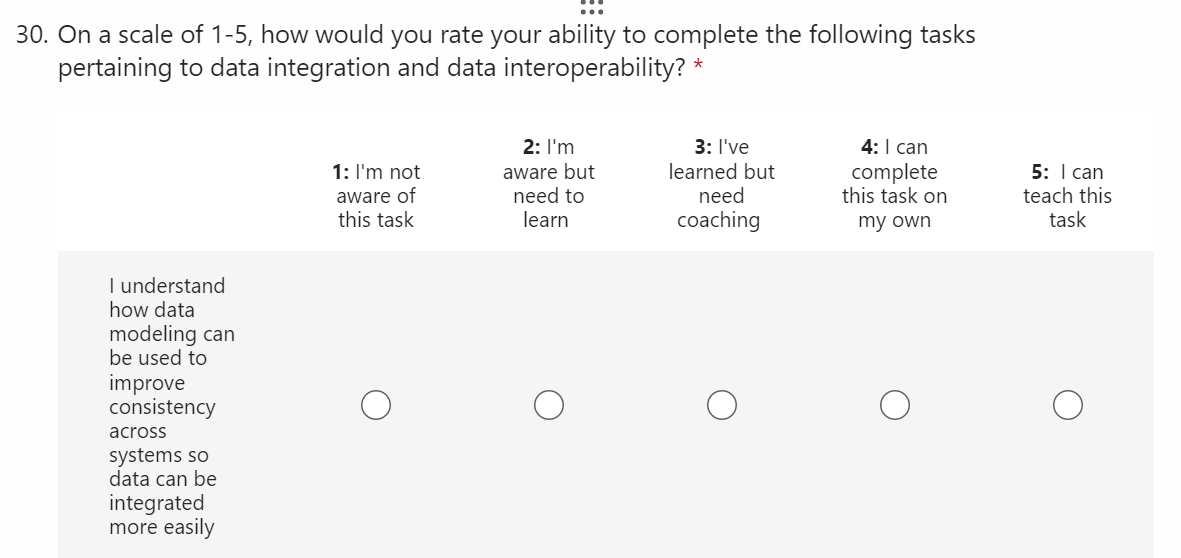1181x558 pixels.
Task: Click the word "integrated" in the row statement
Action: 156,503
